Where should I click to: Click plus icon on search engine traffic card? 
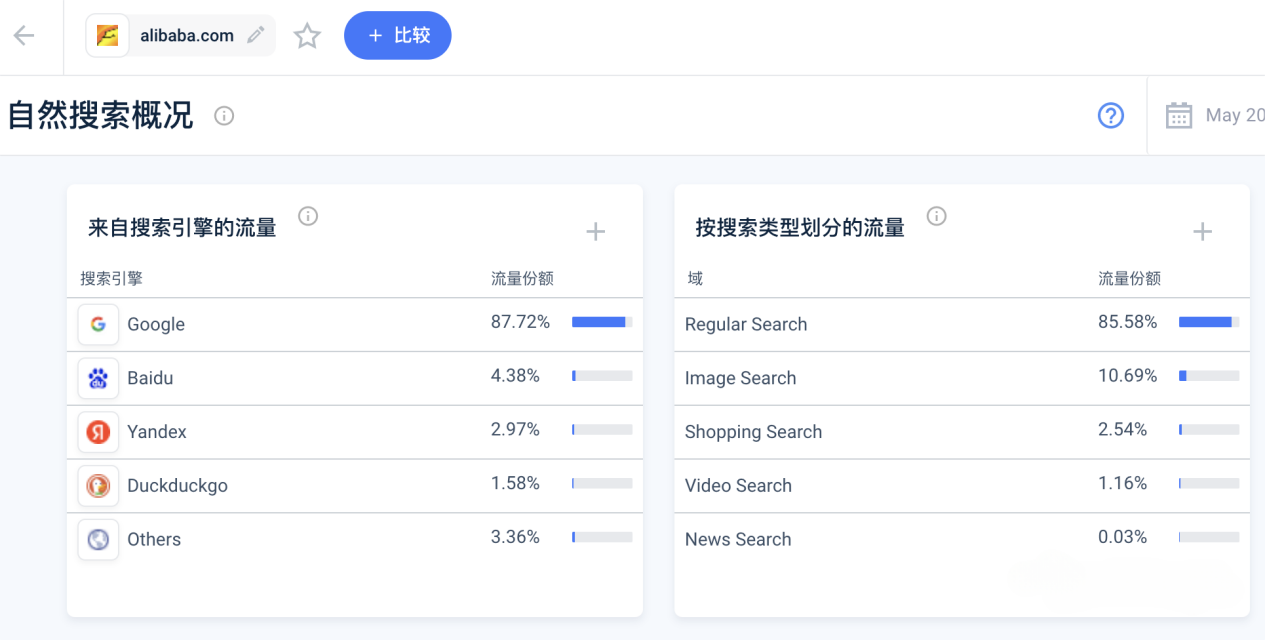(x=595, y=232)
